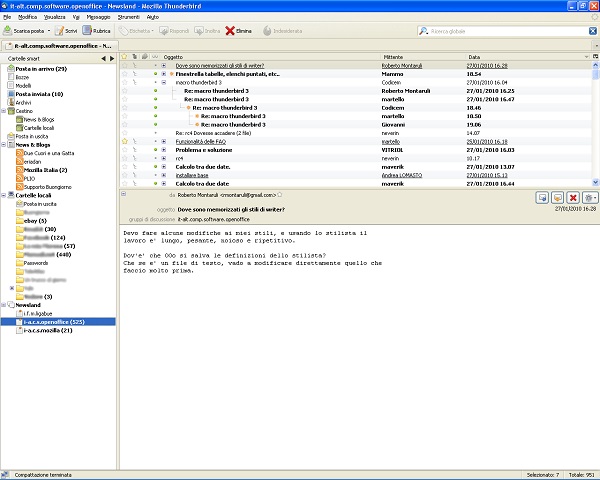The height and width of the screenshot is (480, 600).
Task: Click the red X icon in the message header
Action: (574, 199)
